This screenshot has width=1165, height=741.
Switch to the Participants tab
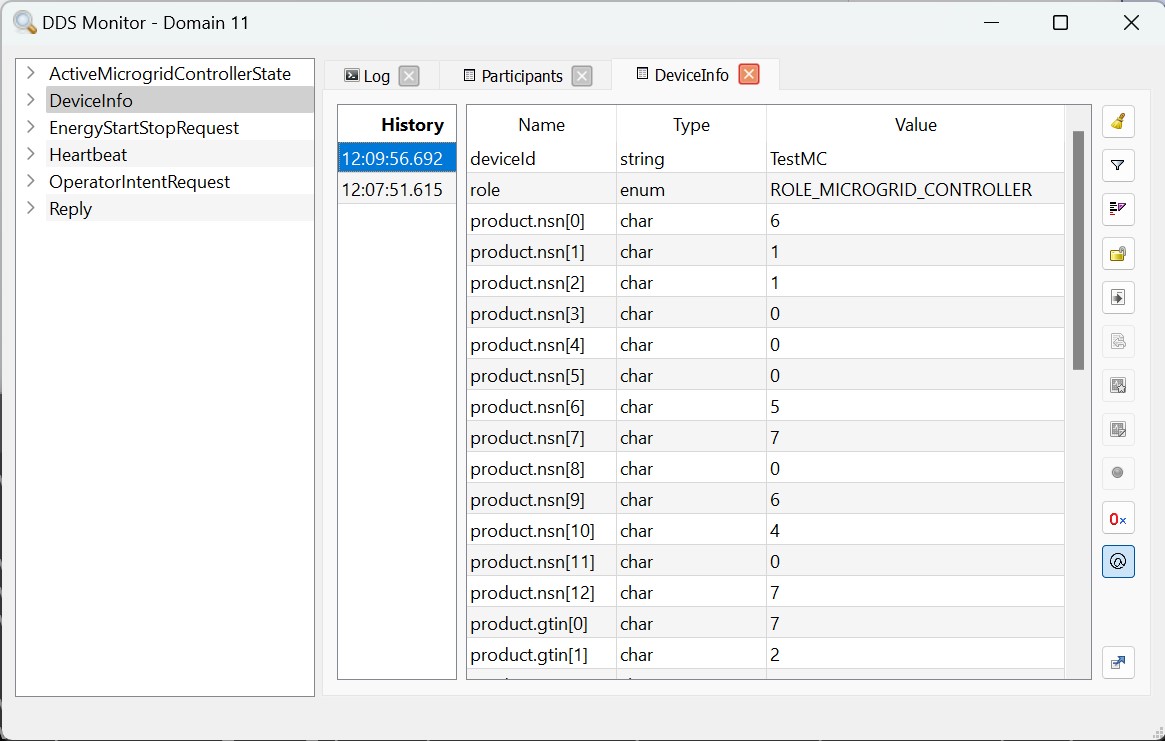[513, 76]
